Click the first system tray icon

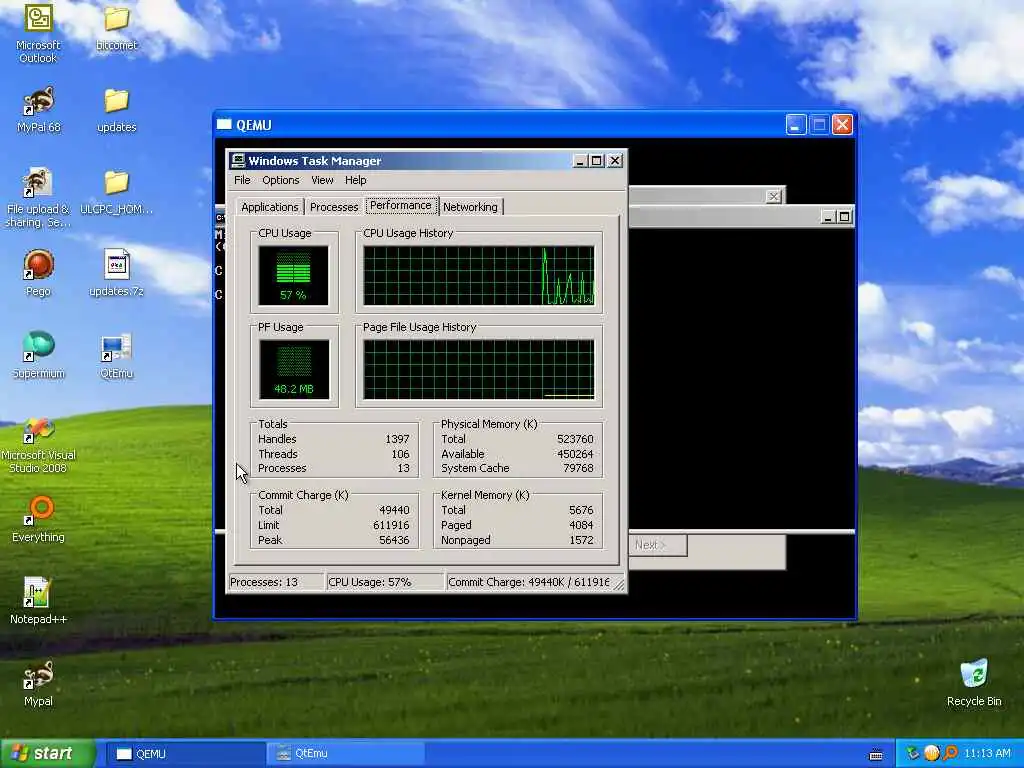coord(912,753)
